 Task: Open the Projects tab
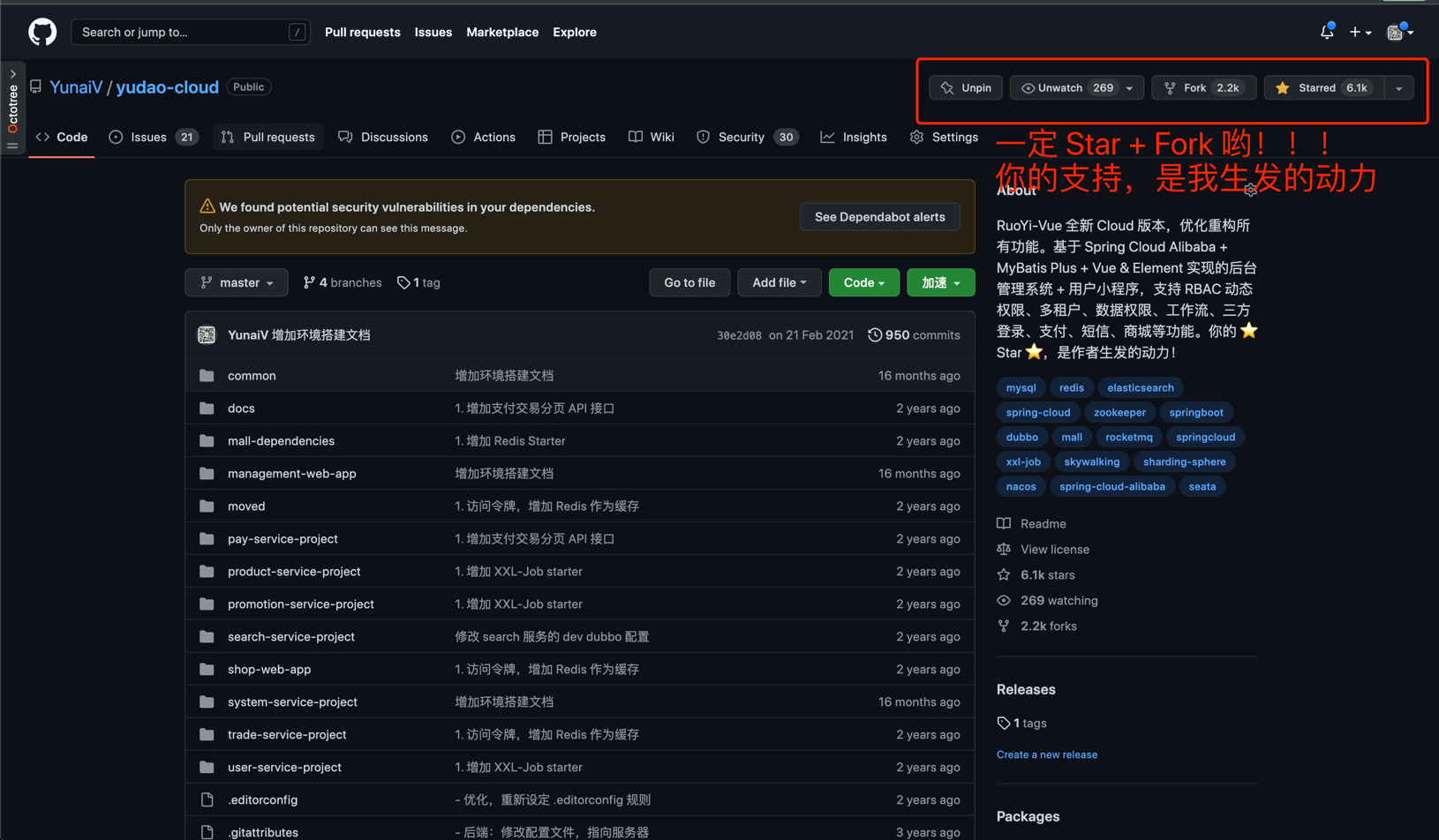pos(572,137)
